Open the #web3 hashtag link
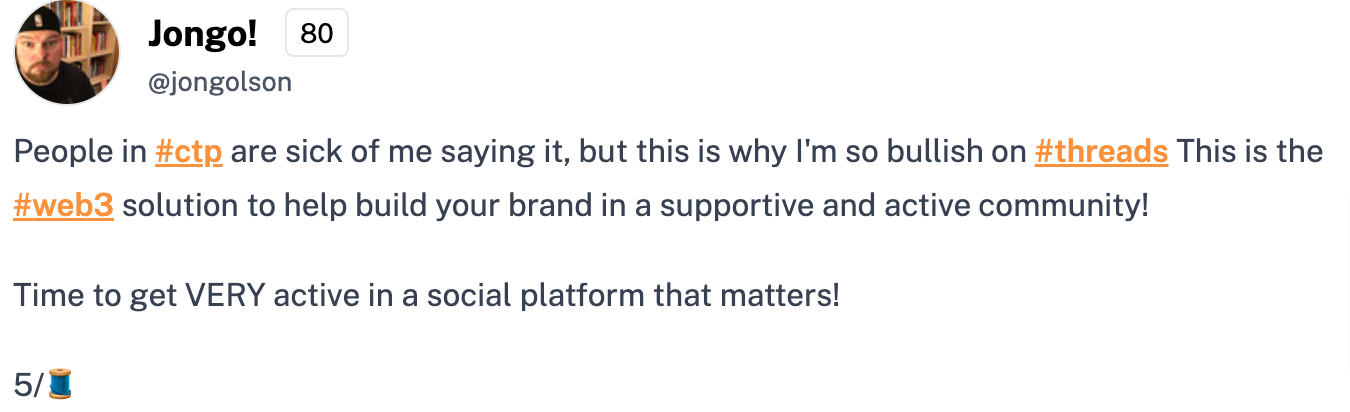 coord(63,206)
